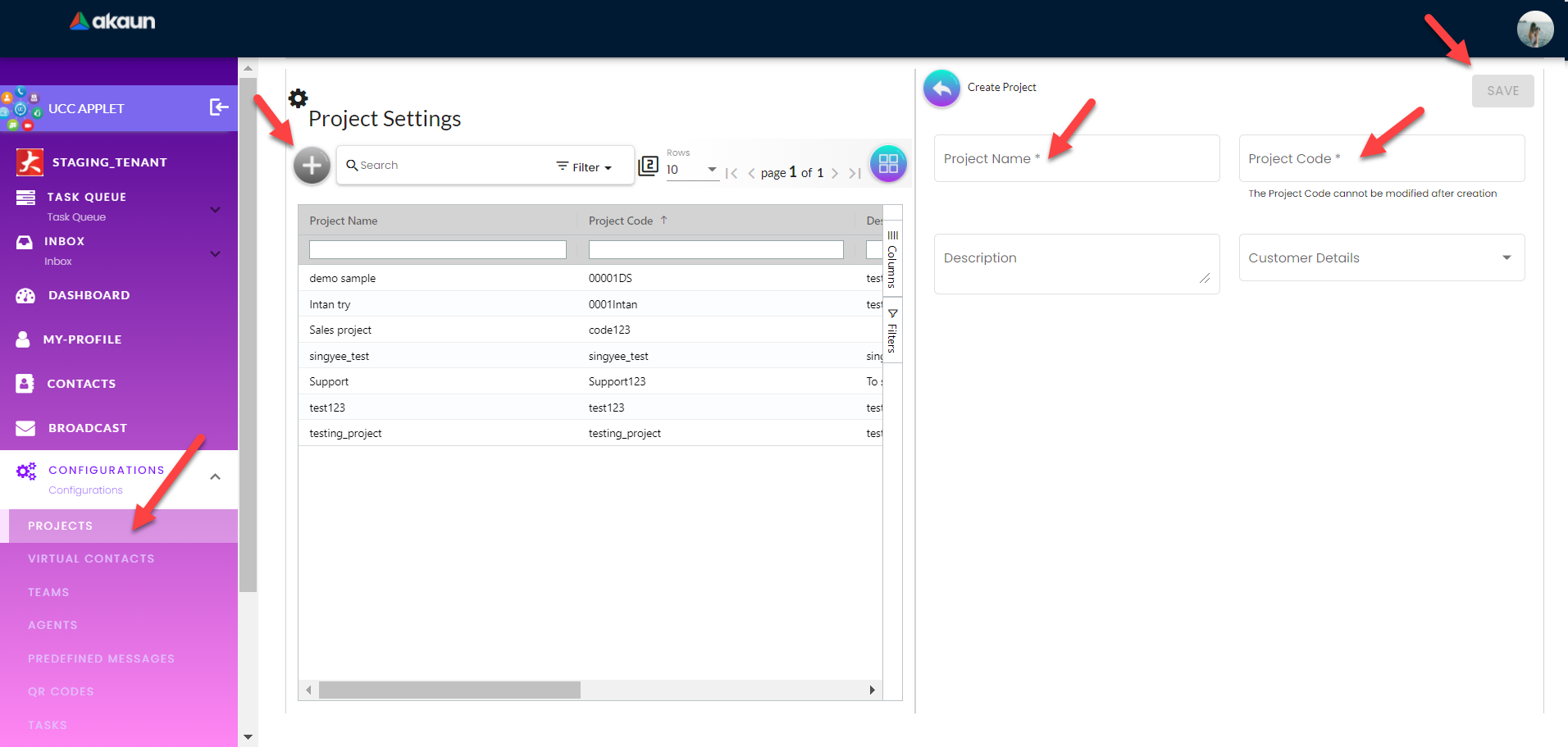Collapse the Configurations menu section
Image resolution: width=1568 pixels, height=747 pixels.
coord(215,476)
